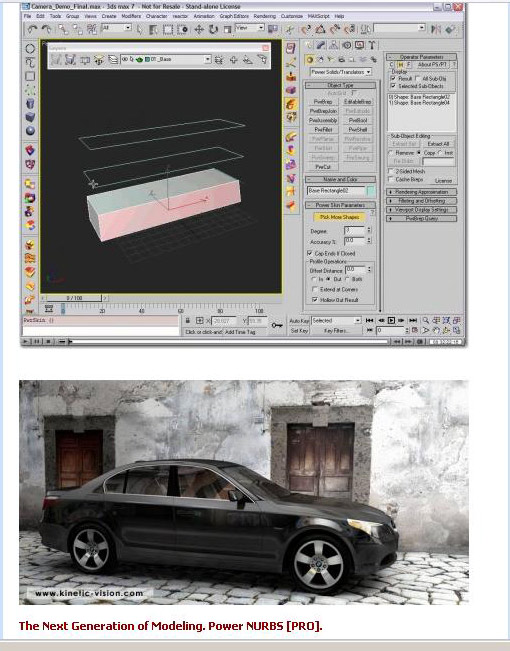
Task: Click the PwrFillet button
Action: click(323, 130)
